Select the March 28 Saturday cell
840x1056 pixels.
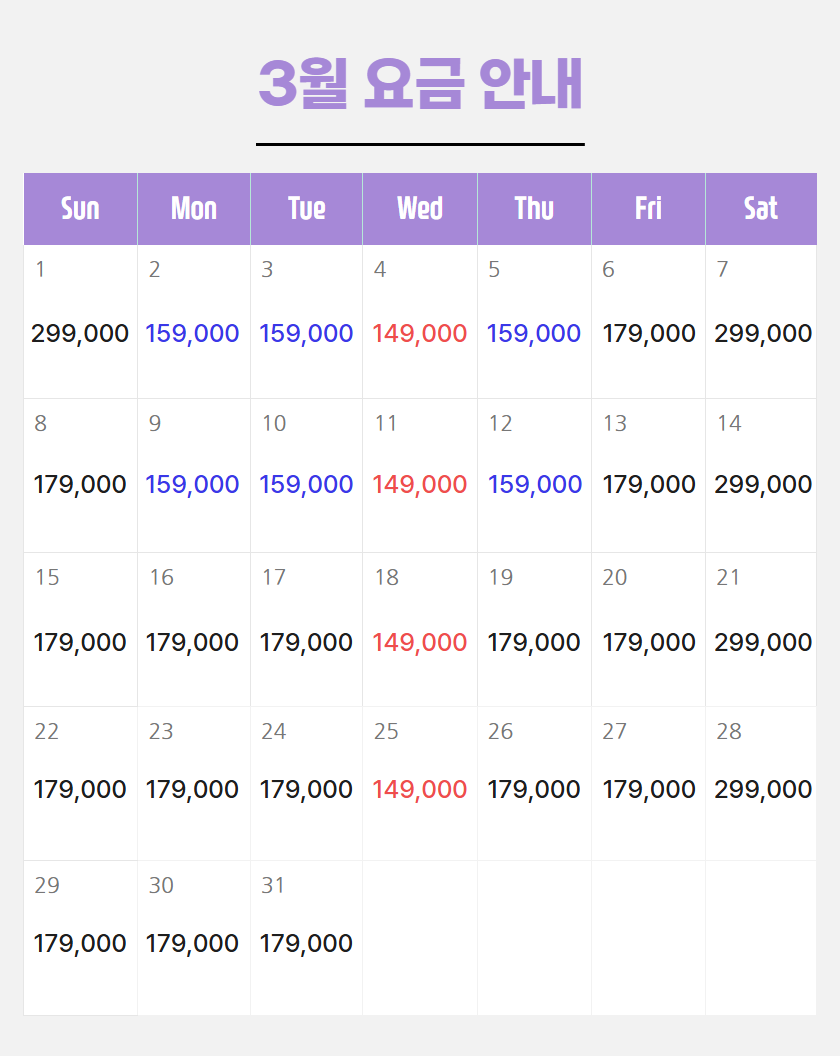[762, 783]
